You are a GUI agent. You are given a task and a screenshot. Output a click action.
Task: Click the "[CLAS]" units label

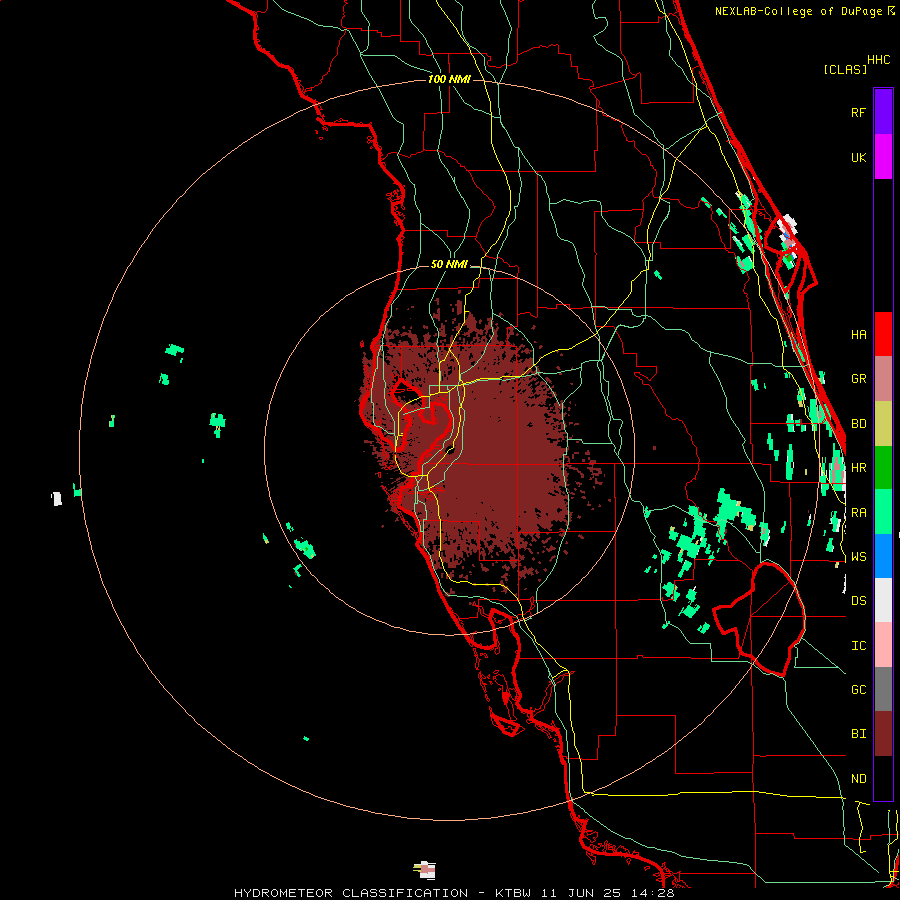(845, 69)
